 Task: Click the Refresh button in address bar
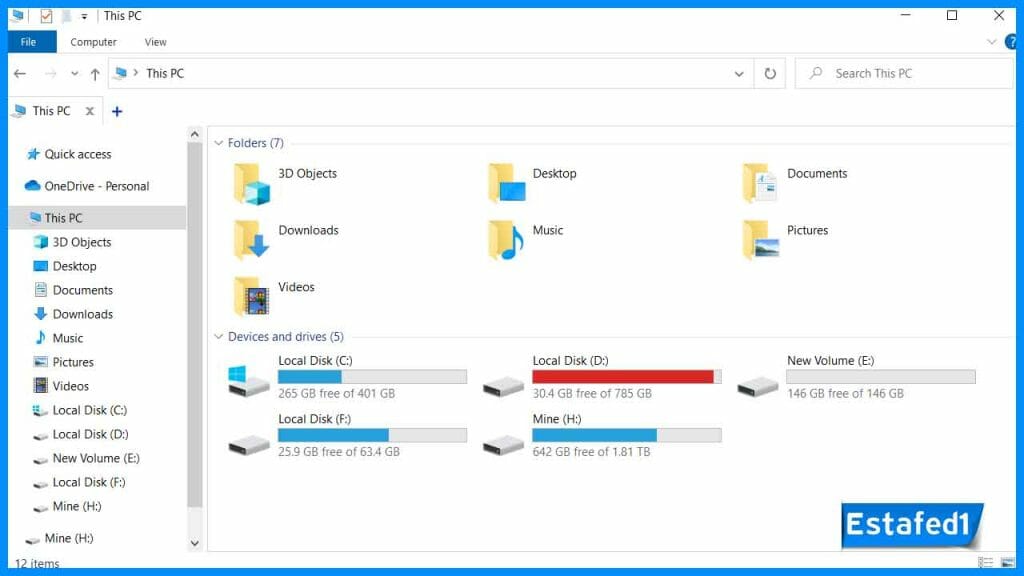(x=770, y=74)
